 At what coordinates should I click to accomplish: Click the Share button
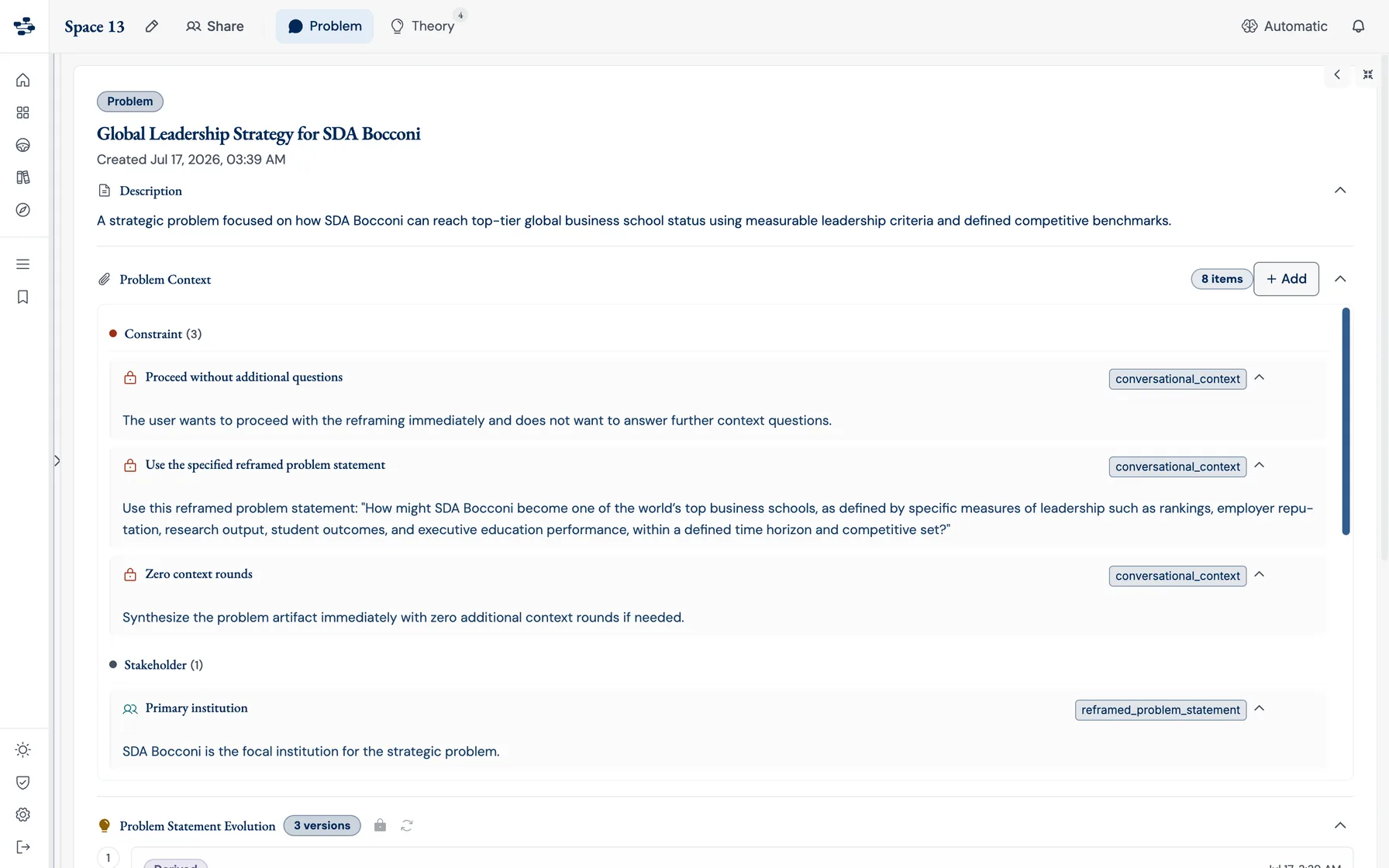coord(215,26)
